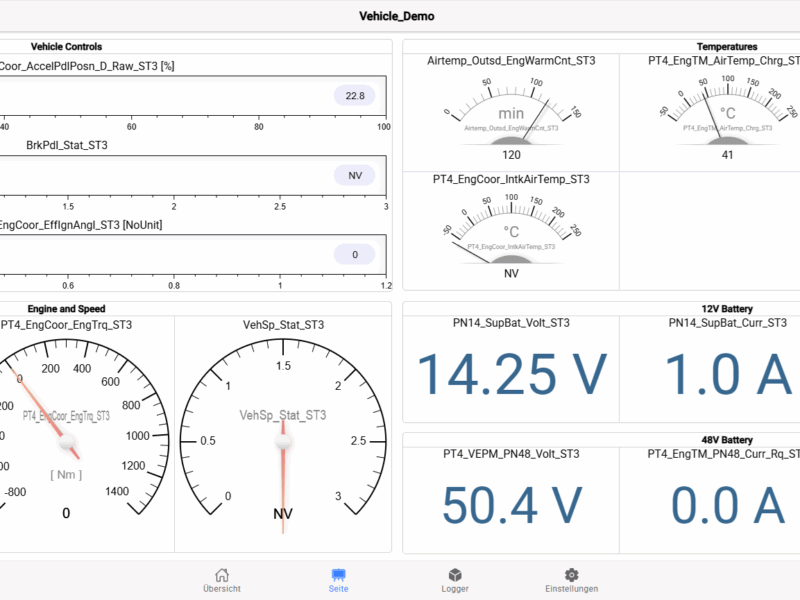The height and width of the screenshot is (600, 800).
Task: Click the PT4_EngCoor_IntkAirTemp_ST3 gauge
Action: click(x=511, y=232)
